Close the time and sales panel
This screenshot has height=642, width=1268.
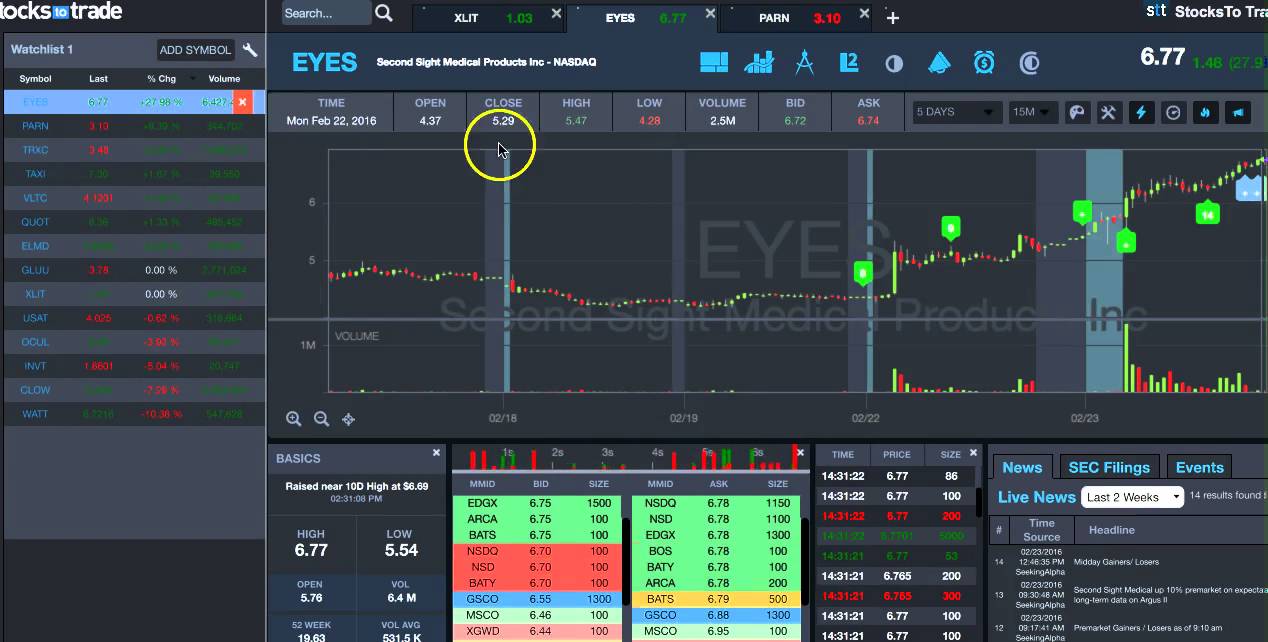click(973, 453)
